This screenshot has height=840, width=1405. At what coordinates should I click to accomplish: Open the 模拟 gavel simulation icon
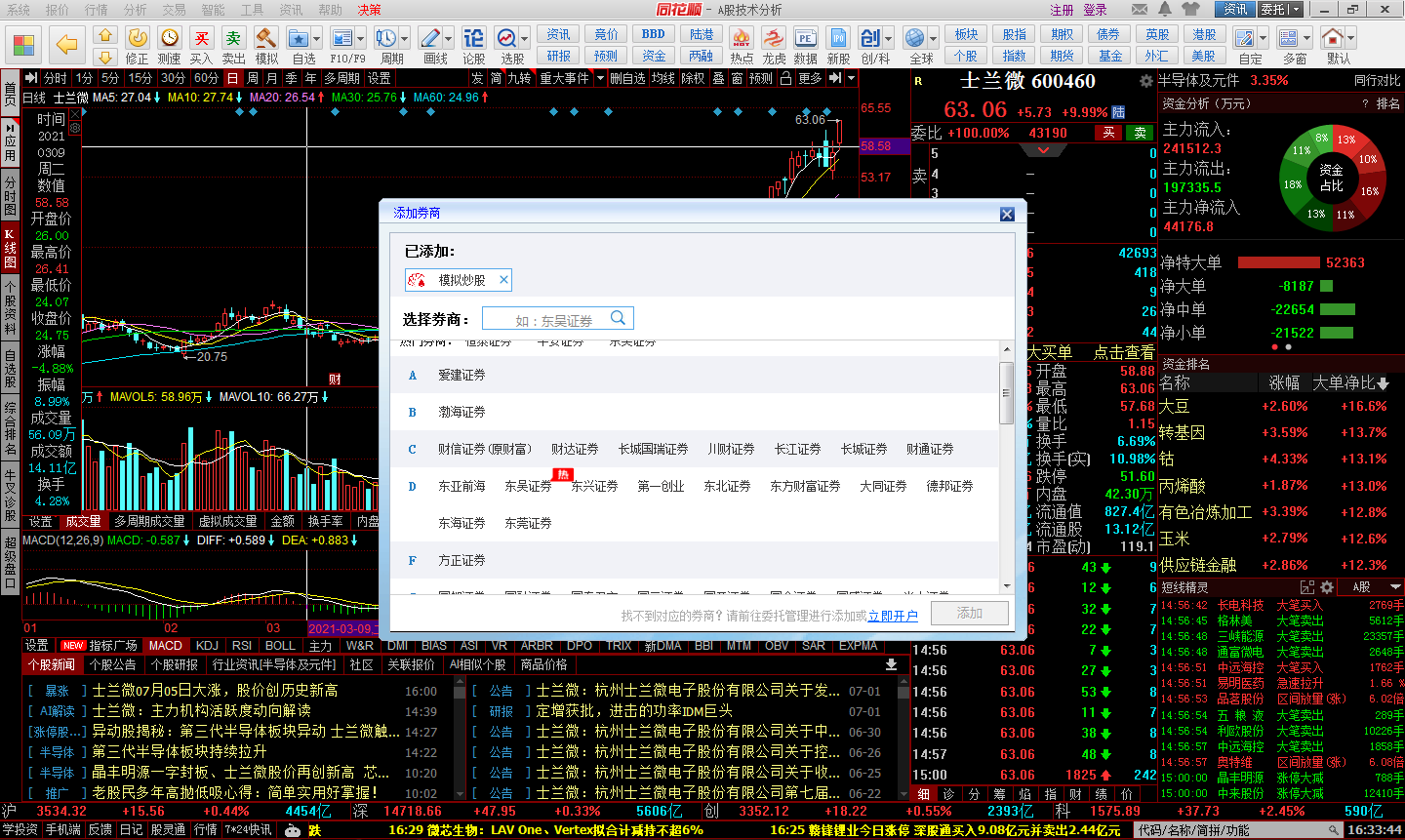266,39
